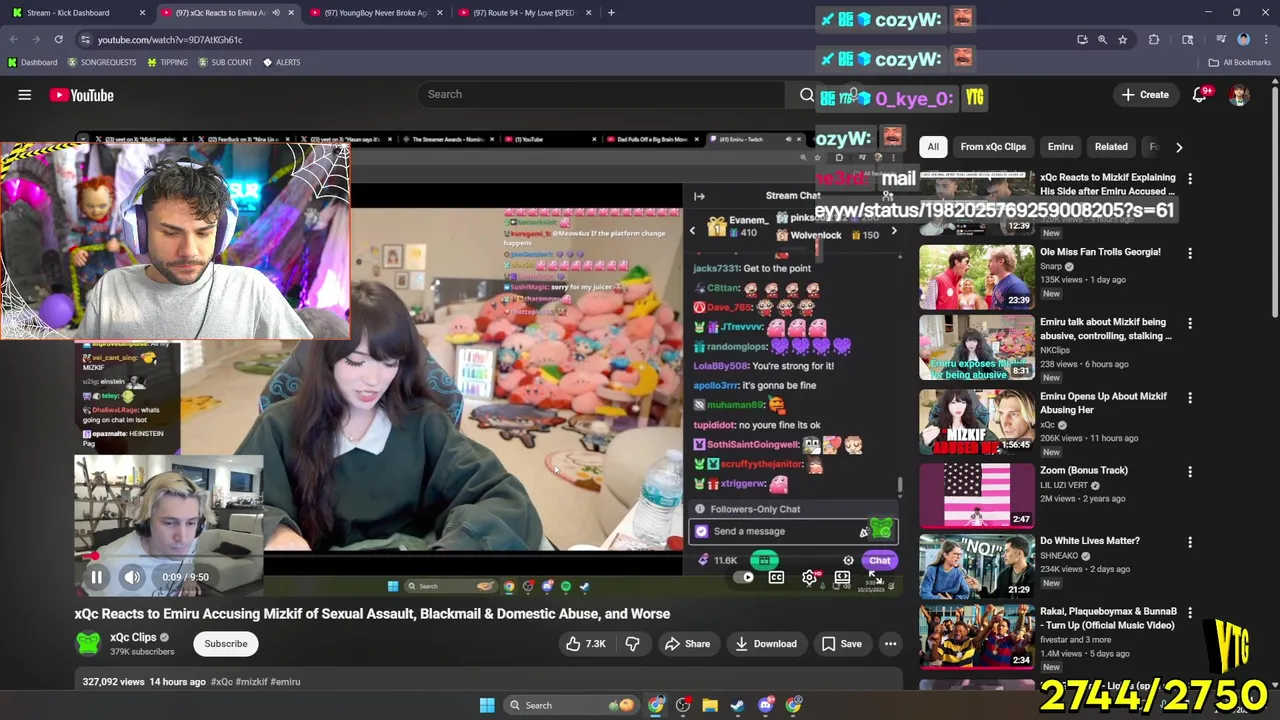Open the browser extensions puzzle icon
This screenshot has height=720, width=1280.
click(x=1154, y=40)
